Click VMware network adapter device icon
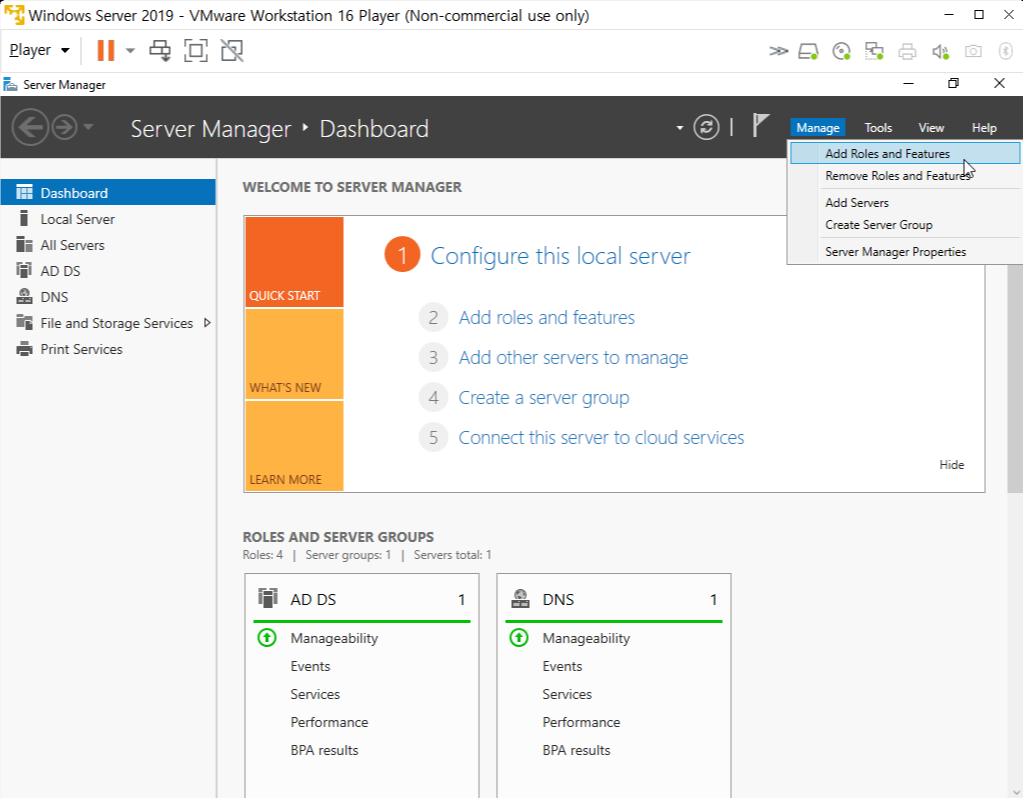The image size is (1023, 798). point(874,51)
